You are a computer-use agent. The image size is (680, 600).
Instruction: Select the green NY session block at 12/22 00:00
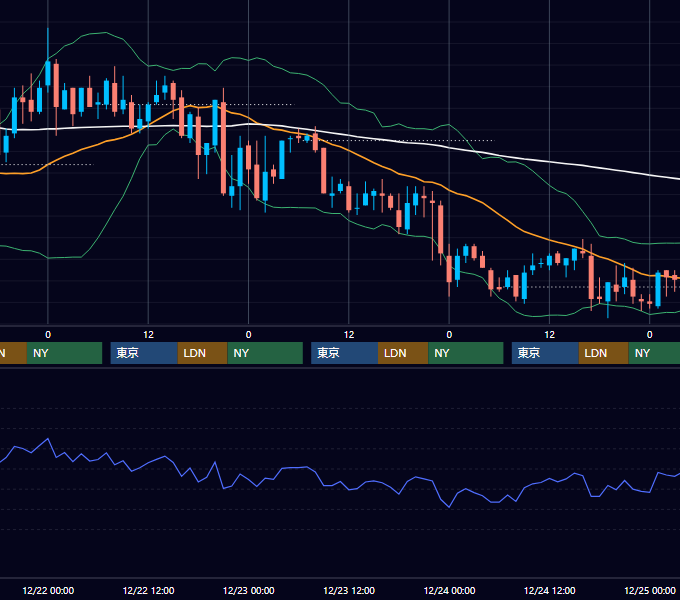click(x=64, y=353)
